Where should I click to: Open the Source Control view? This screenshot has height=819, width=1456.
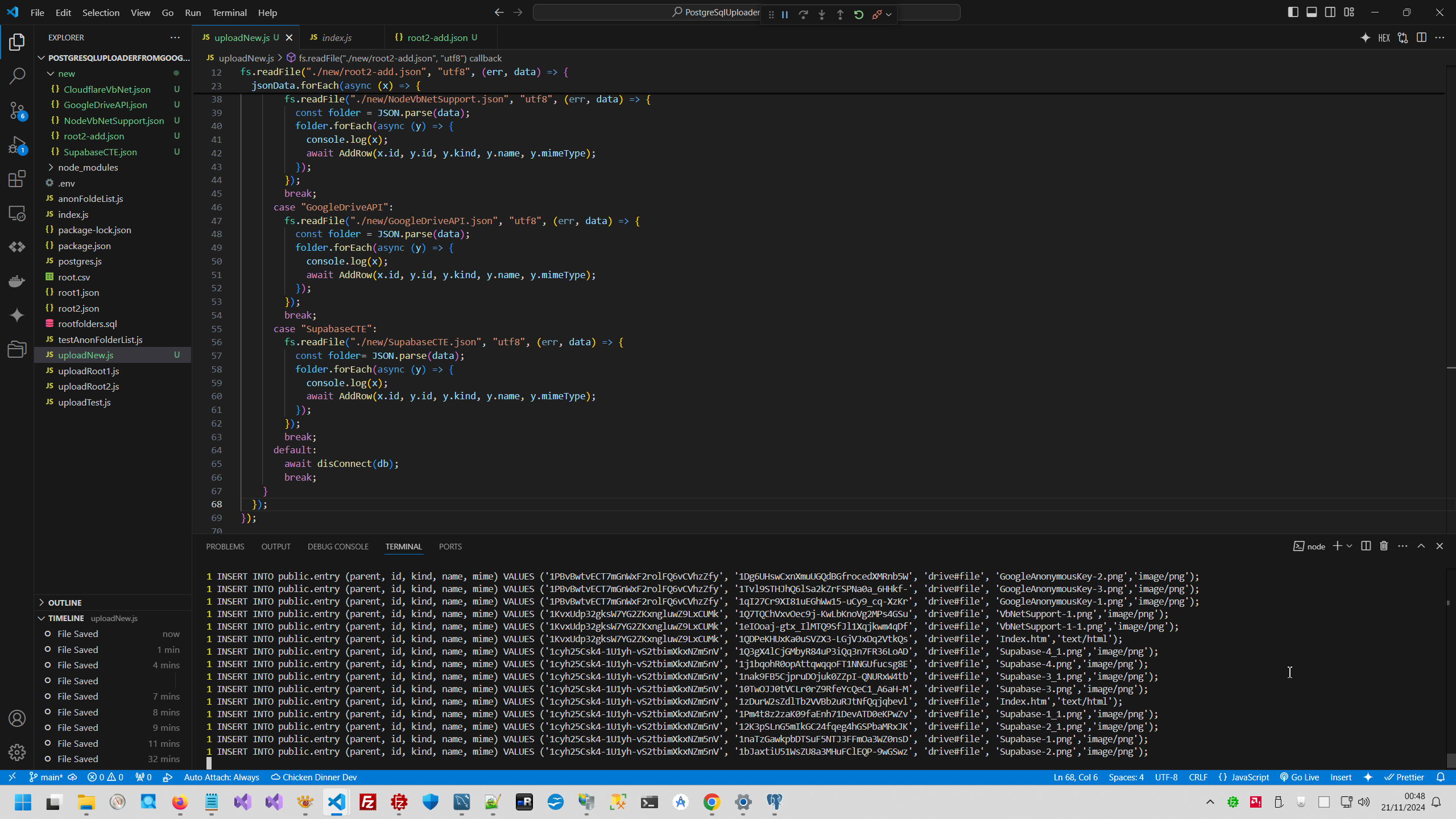click(x=17, y=110)
